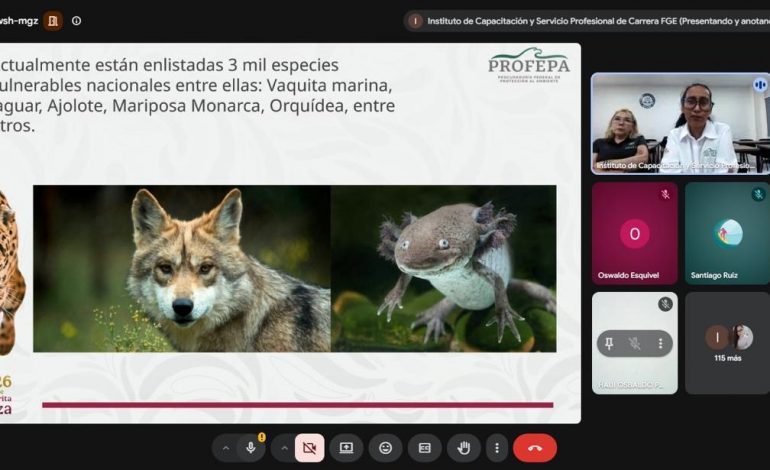770x470 pixels.
Task: Click the presenter banner at top
Action: (587, 21)
